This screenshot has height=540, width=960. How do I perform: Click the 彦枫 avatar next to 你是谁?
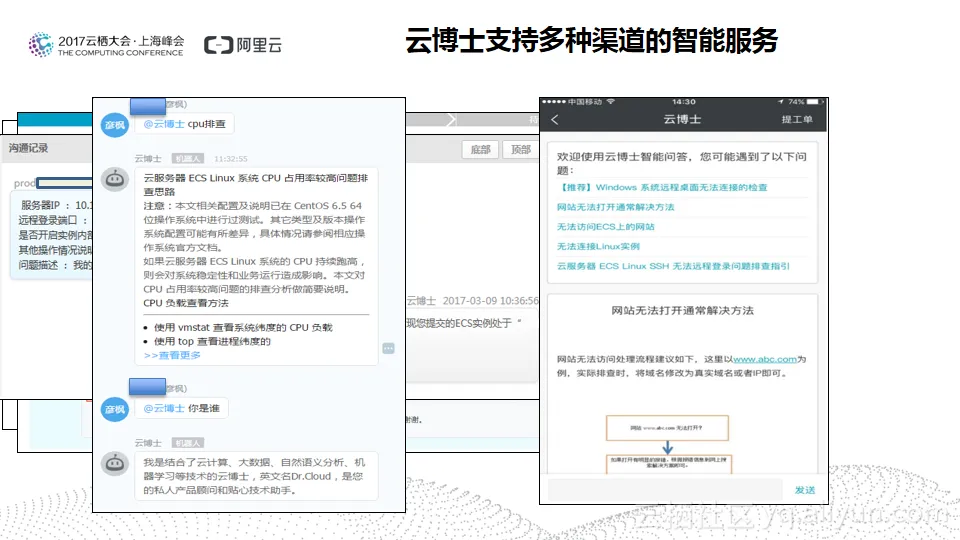(x=114, y=409)
